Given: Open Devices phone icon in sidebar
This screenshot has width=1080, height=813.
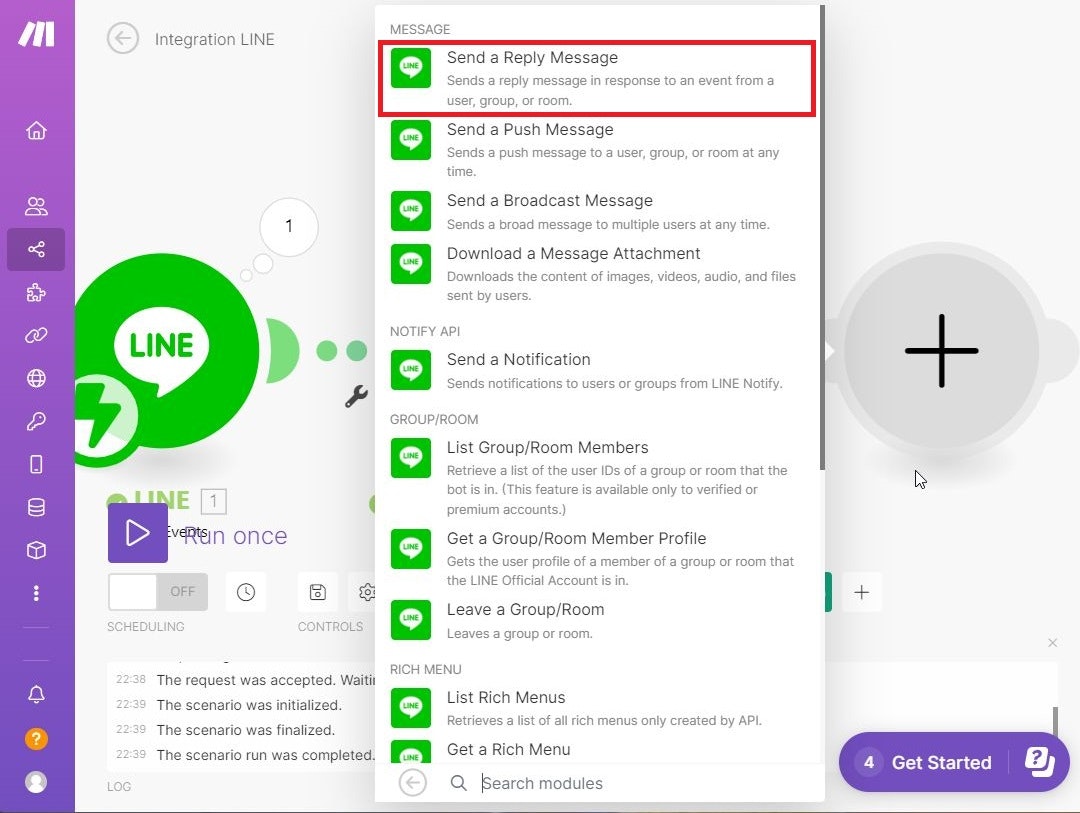Looking at the screenshot, I should pyautogui.click(x=37, y=464).
